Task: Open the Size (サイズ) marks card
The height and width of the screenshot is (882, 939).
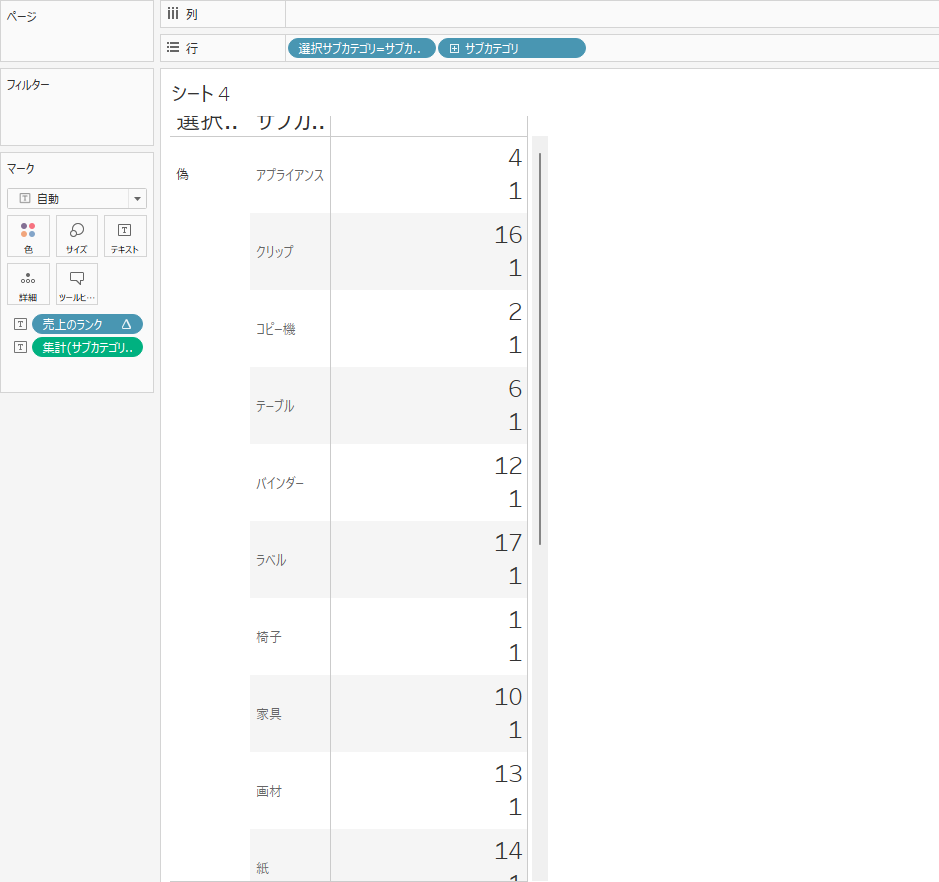Action: (x=77, y=236)
